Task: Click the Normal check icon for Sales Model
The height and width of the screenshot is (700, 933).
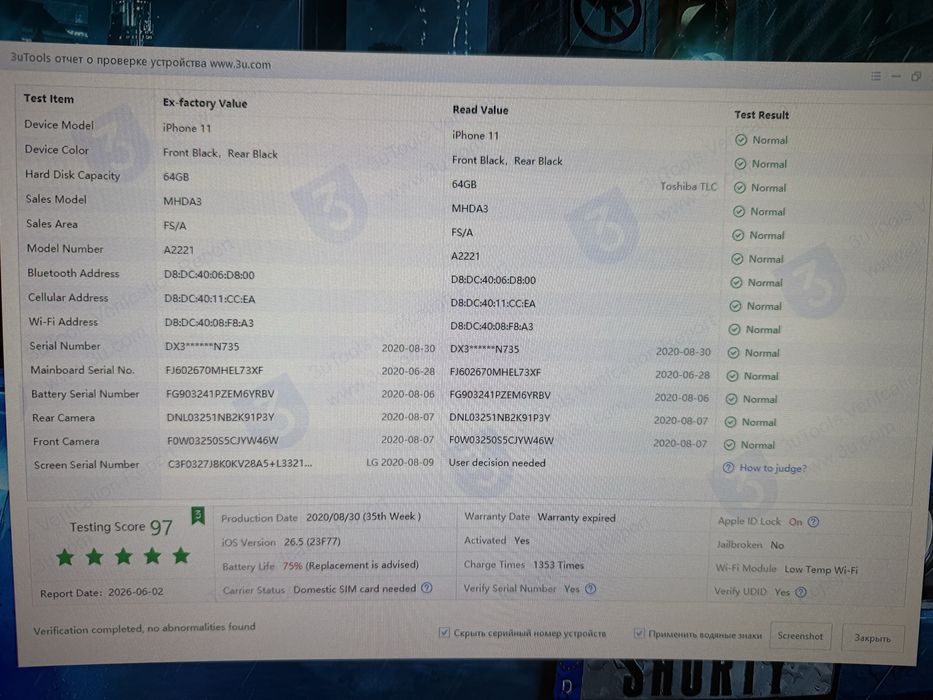Action: coord(739,211)
